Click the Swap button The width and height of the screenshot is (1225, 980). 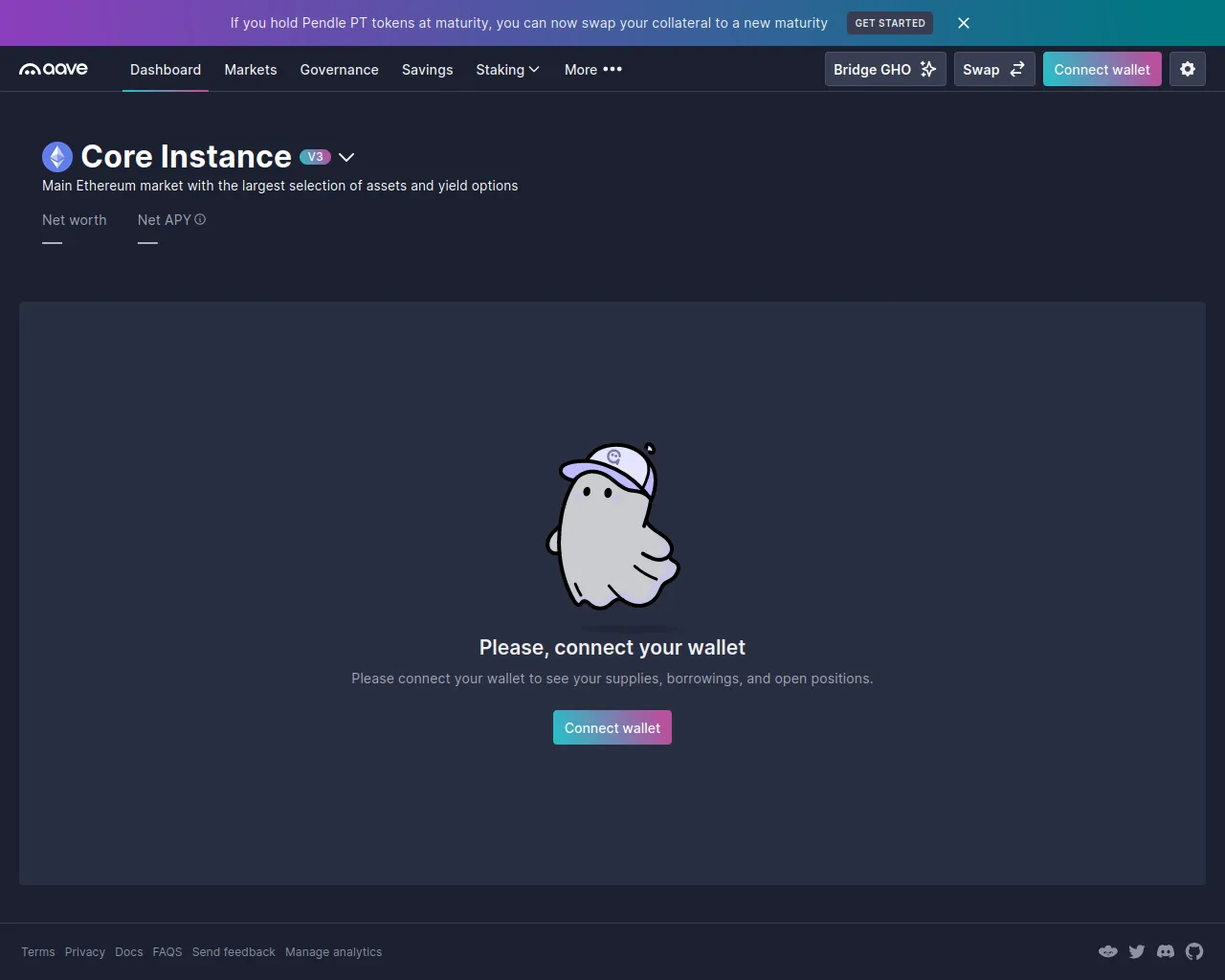click(994, 69)
